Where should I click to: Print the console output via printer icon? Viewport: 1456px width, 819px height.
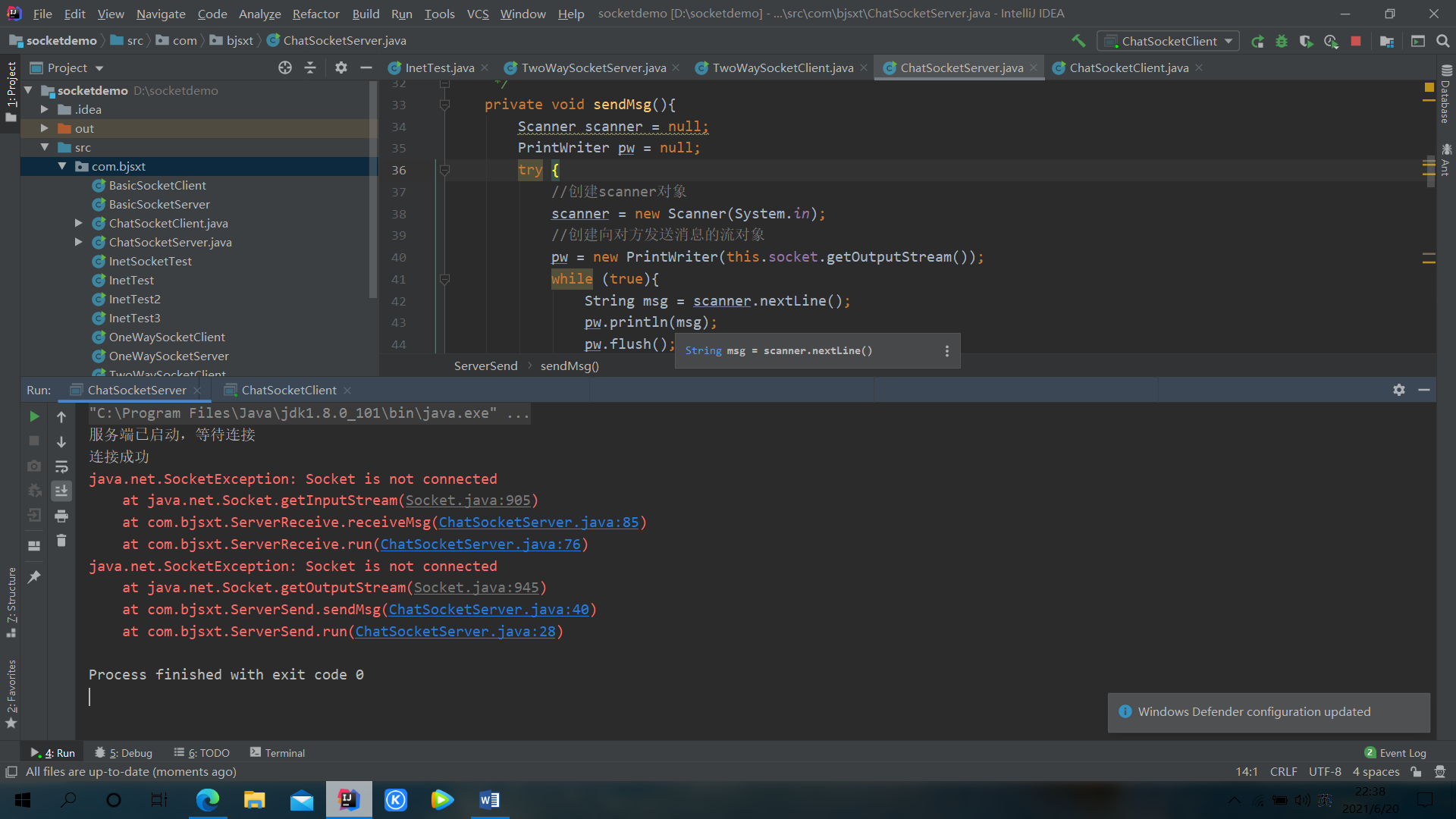[x=61, y=516]
